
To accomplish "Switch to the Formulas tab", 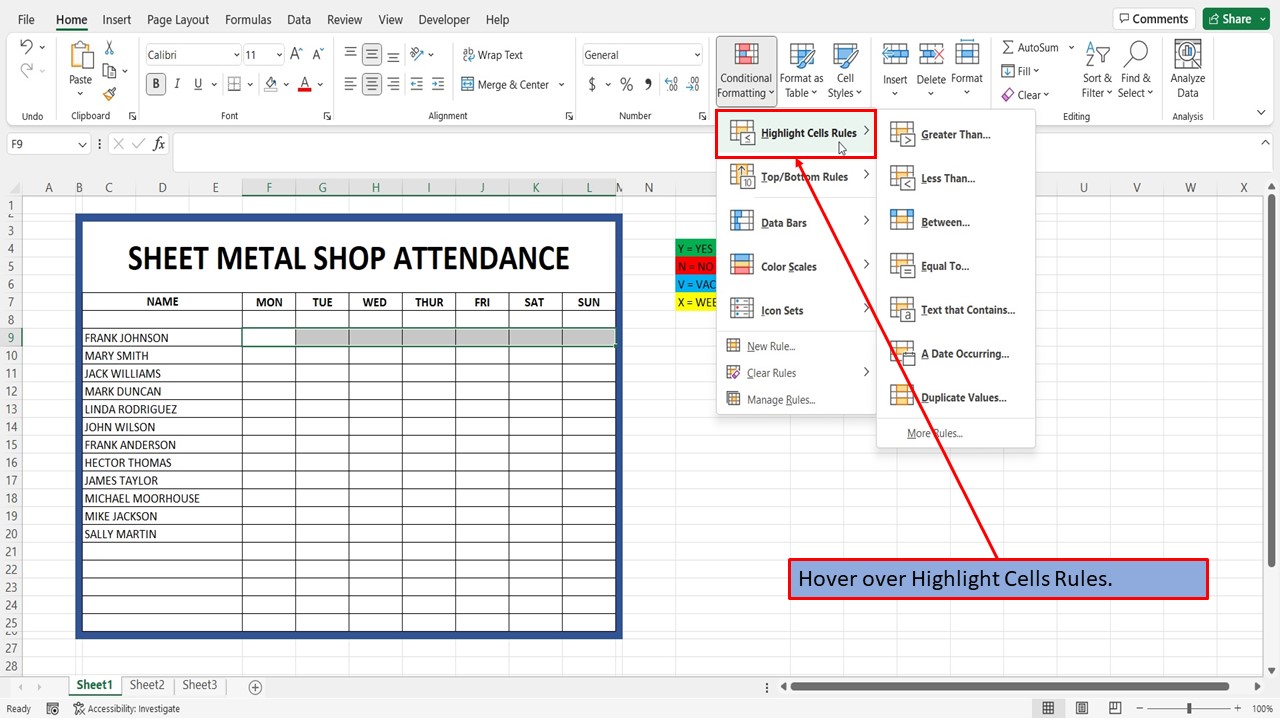I will point(248,19).
